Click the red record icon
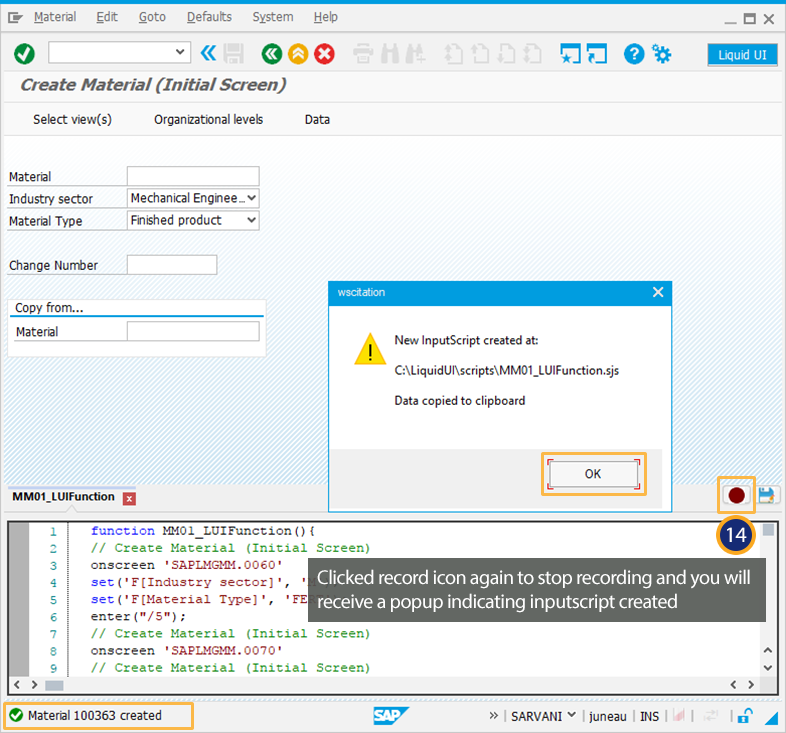Viewport: 786px width, 733px height. coord(736,495)
